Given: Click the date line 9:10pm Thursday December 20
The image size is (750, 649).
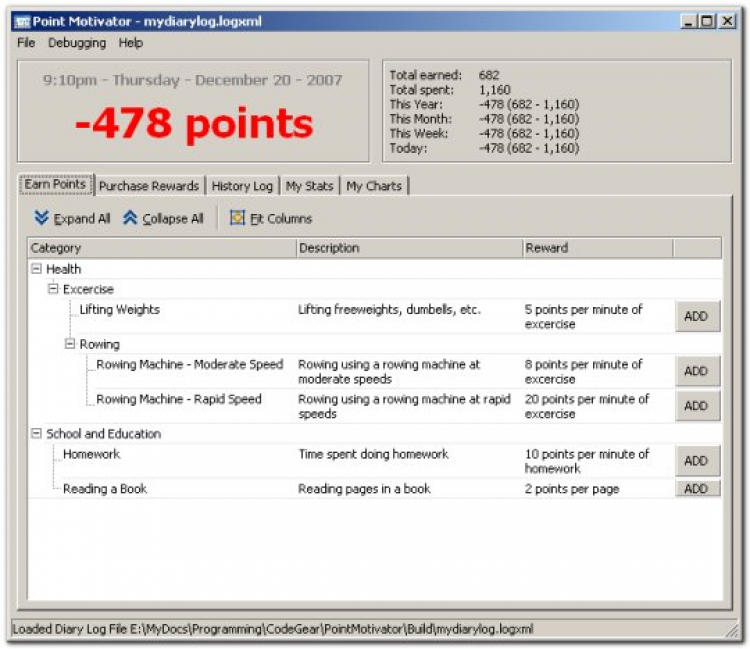Looking at the screenshot, I should click(x=192, y=80).
